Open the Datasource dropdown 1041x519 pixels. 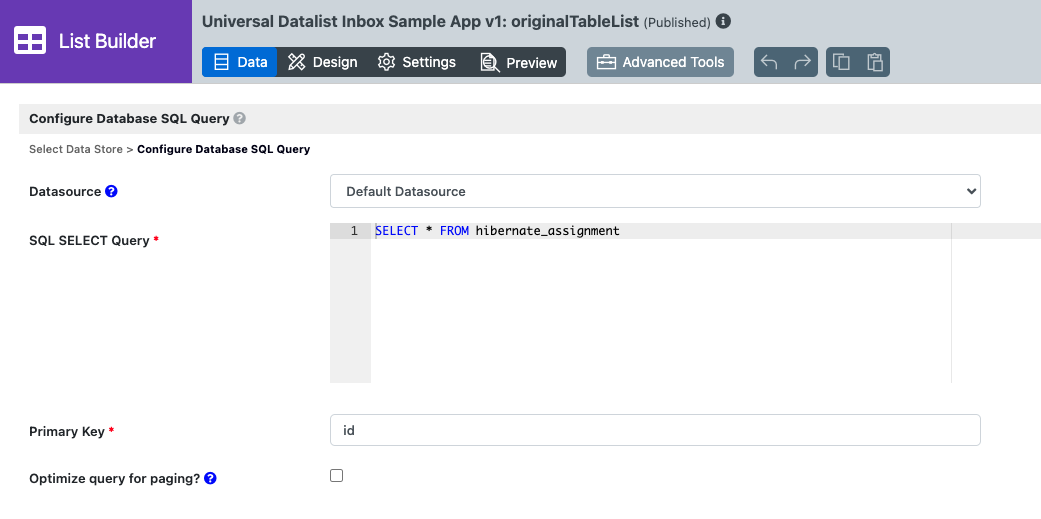(x=655, y=191)
